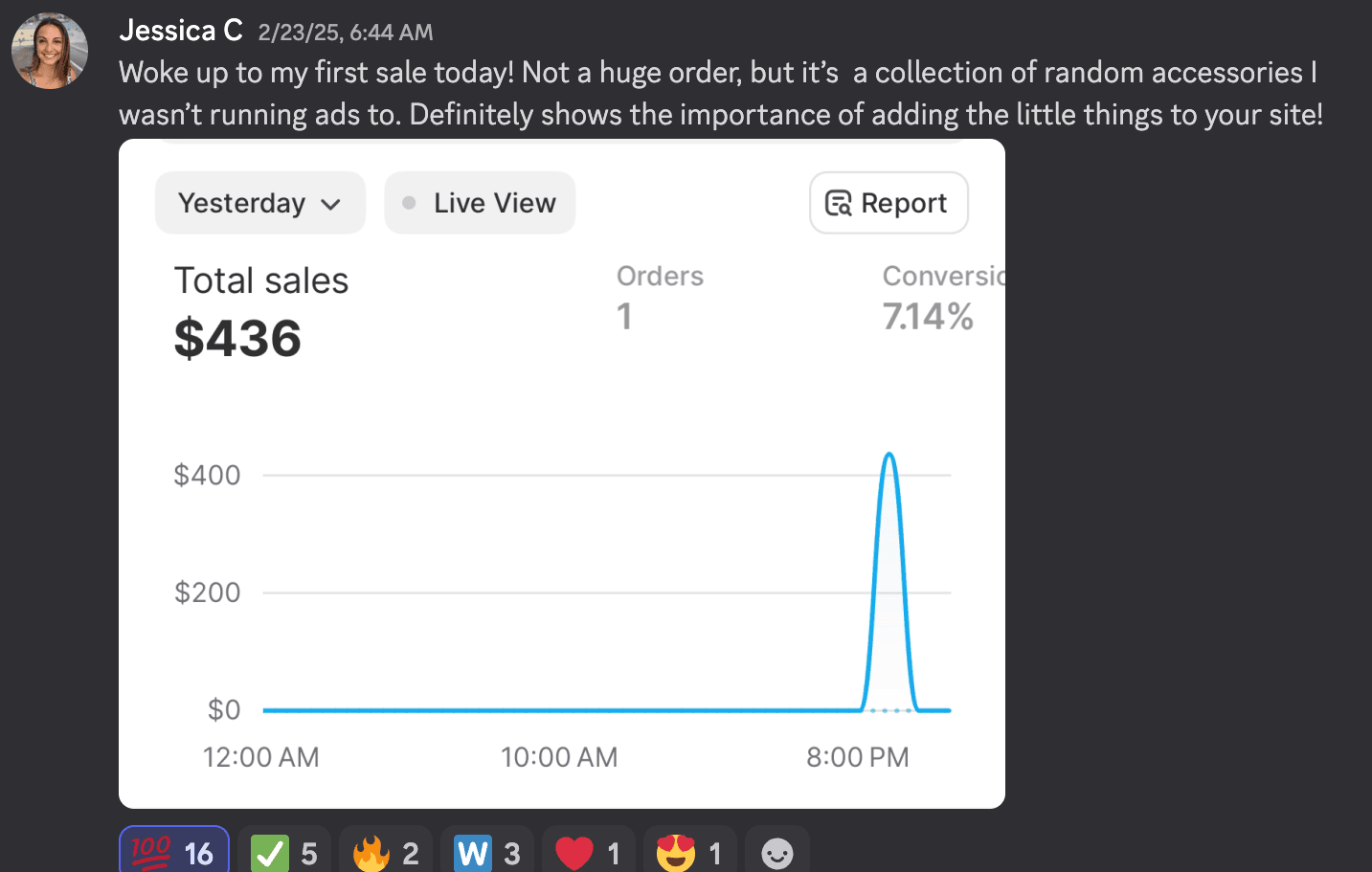Add the red heart reaction
Screen dimensions: 1372x872
(x=588, y=851)
